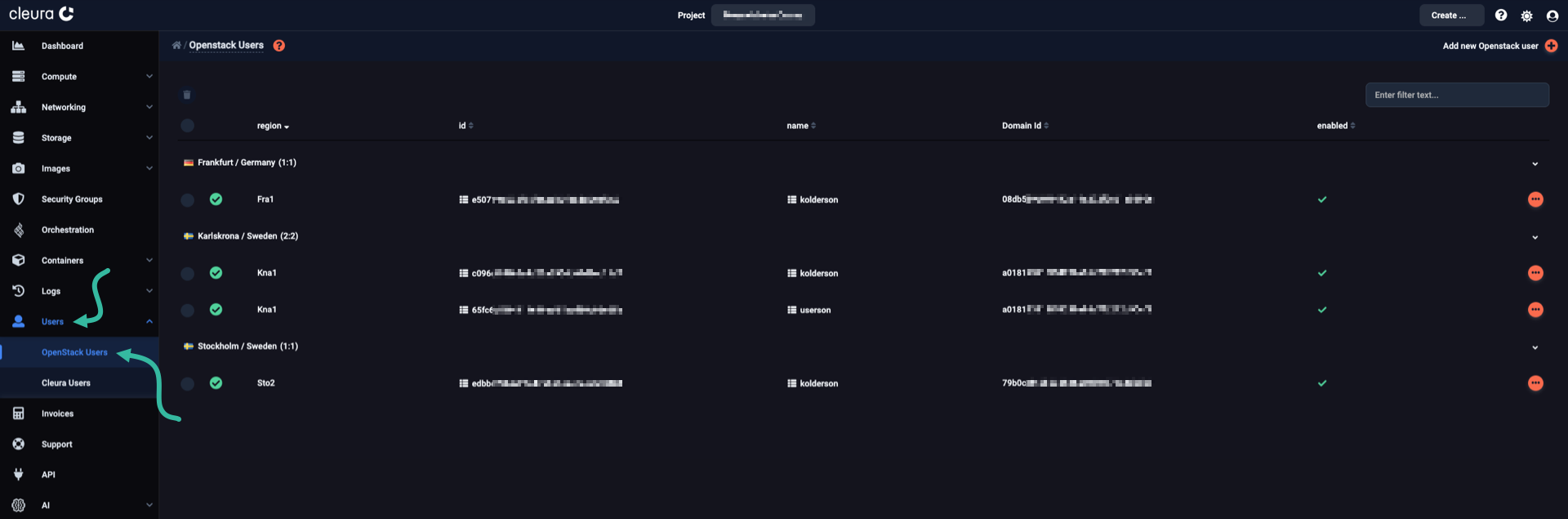The image size is (1568, 519).
Task: Click the id cell starting with edbb
Action: pyautogui.click(x=541, y=383)
